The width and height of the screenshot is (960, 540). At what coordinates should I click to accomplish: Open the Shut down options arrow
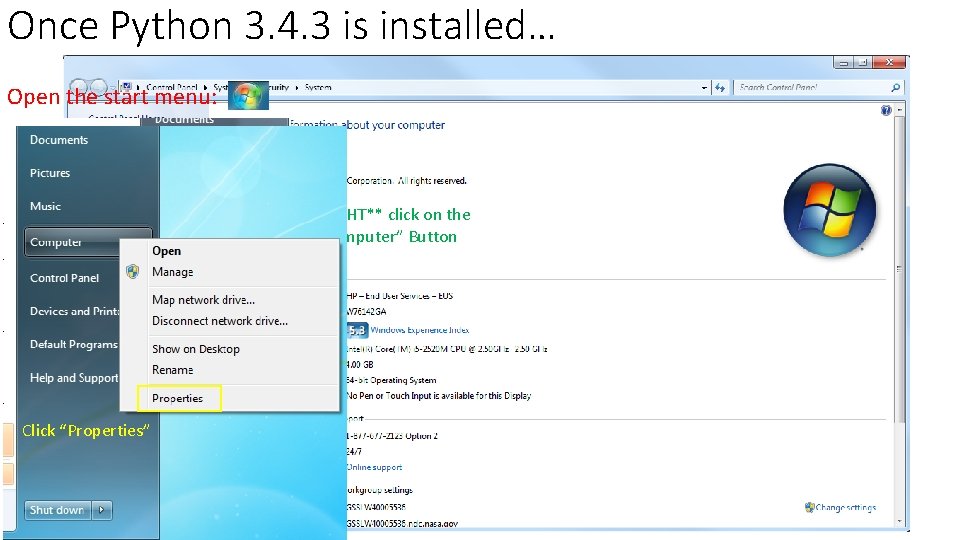(102, 509)
